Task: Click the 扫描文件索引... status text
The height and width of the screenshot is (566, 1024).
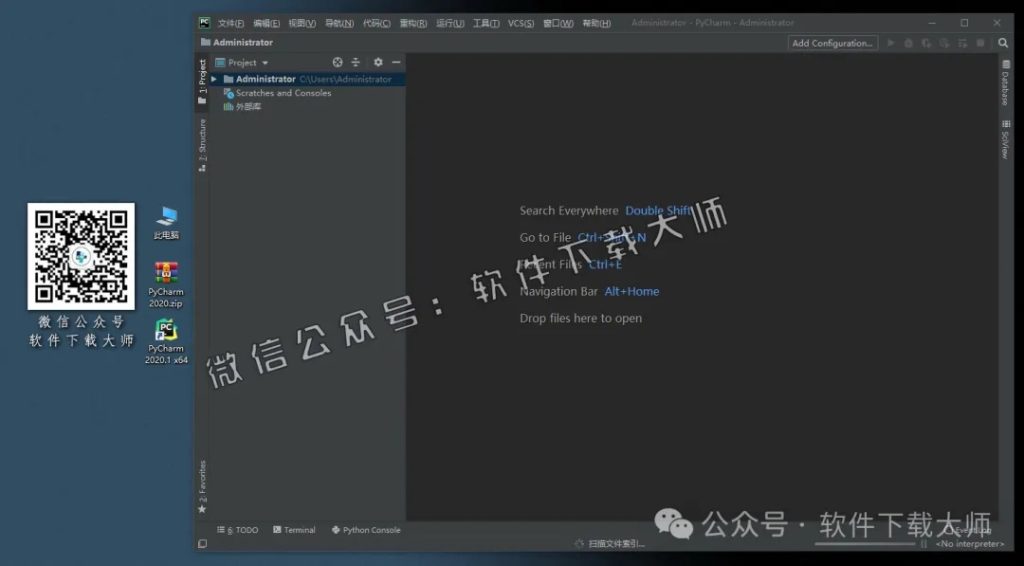Action: pyautogui.click(x=616, y=544)
